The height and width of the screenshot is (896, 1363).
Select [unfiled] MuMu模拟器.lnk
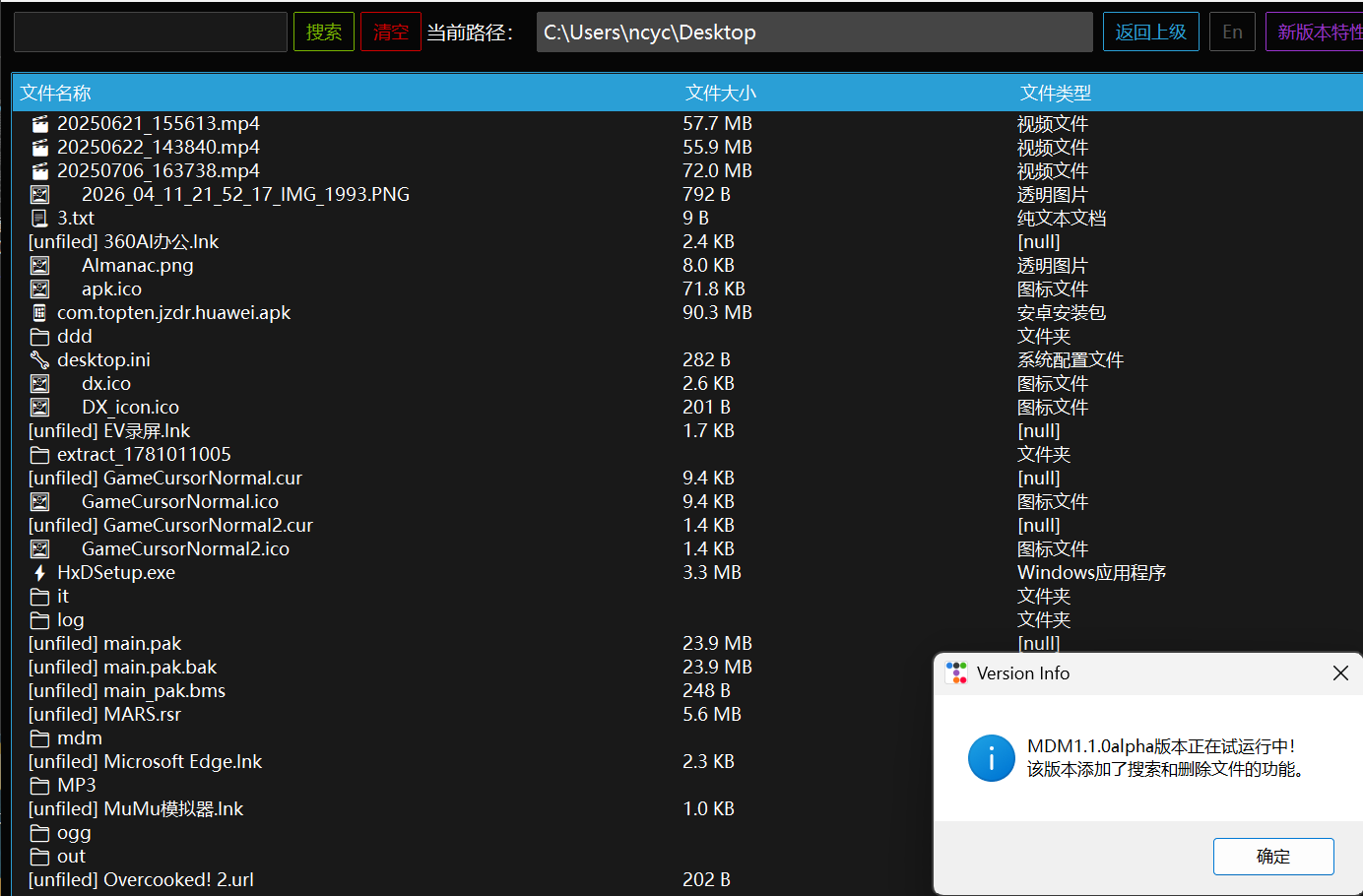click(x=135, y=809)
